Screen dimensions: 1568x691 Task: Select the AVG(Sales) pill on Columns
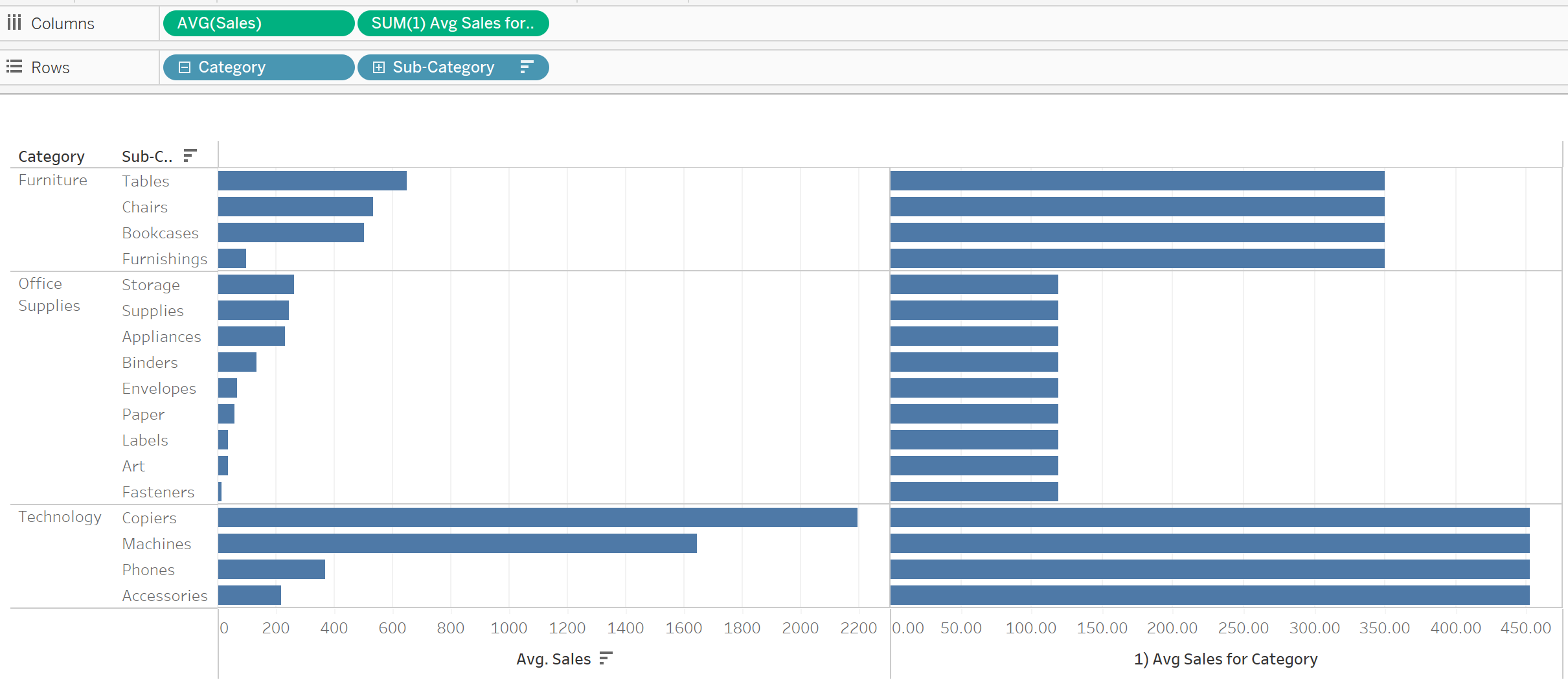[x=258, y=23]
